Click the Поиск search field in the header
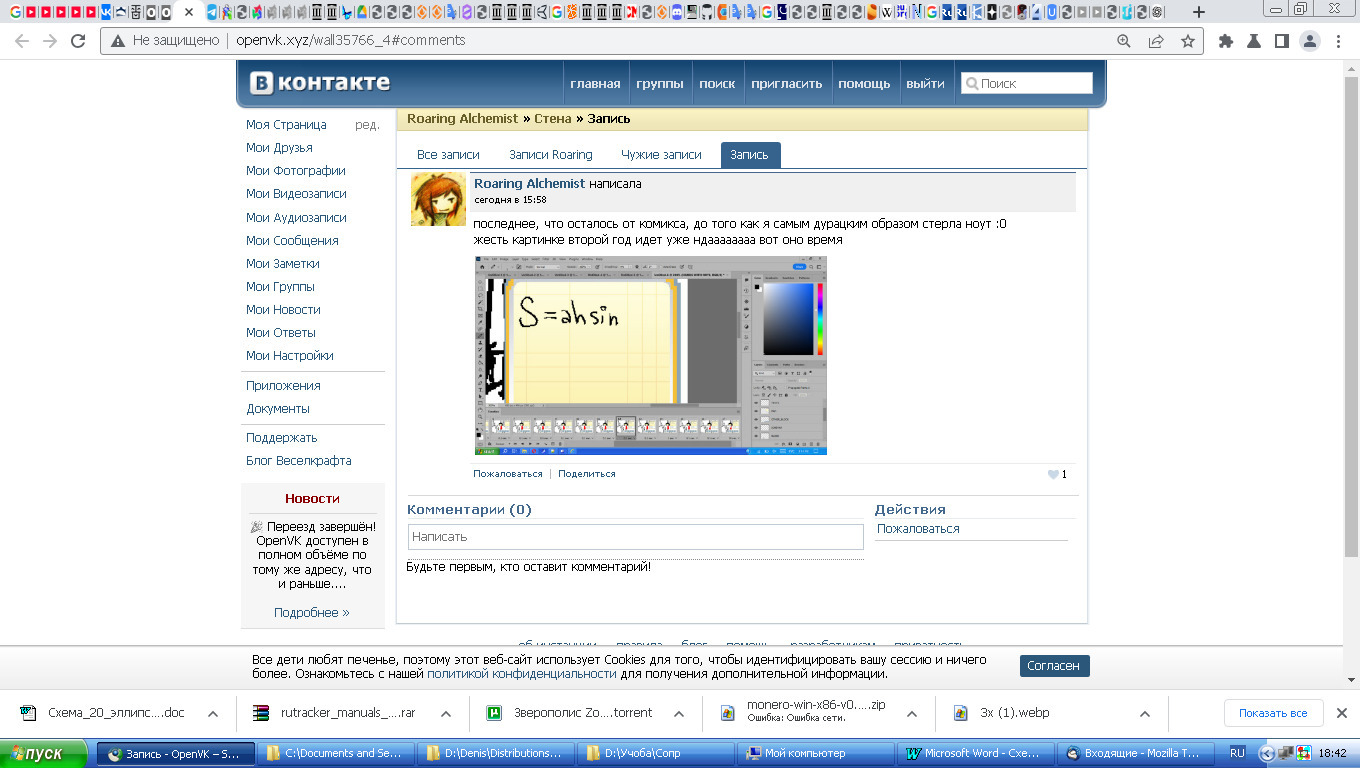This screenshot has width=1360, height=768. (1027, 83)
